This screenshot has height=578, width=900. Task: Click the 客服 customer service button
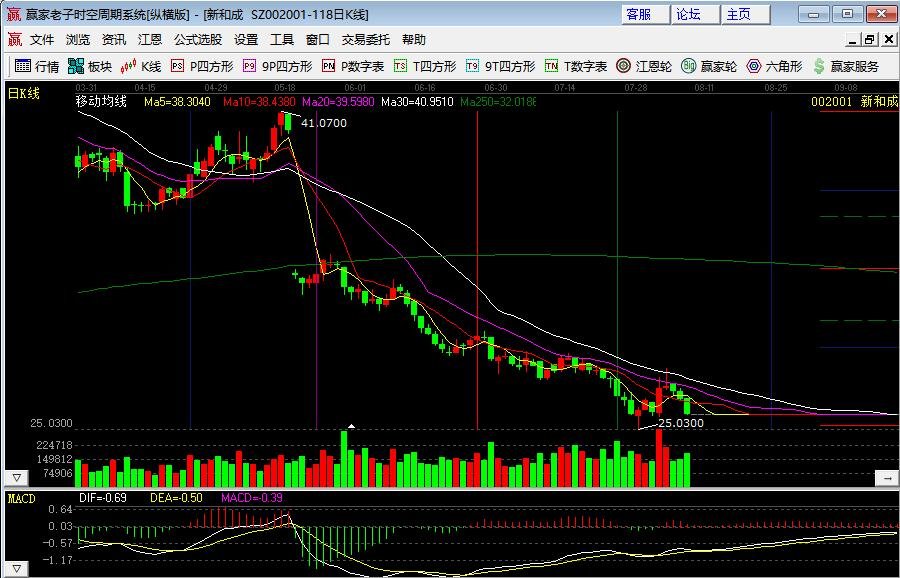coord(645,14)
